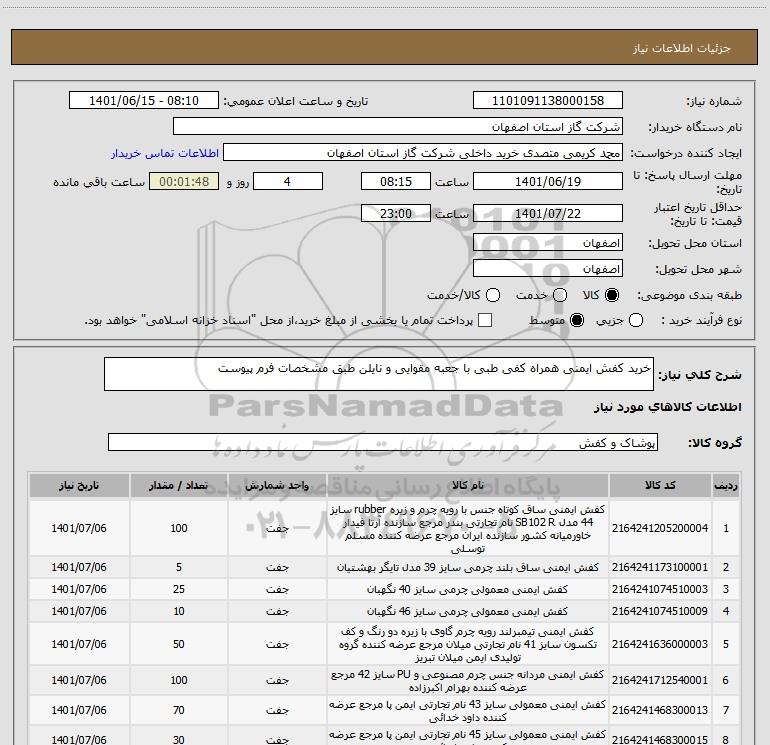Click the product name with سایز 40 نگهبان
Image resolution: width=770 pixels, height=745 pixels.
468,589
